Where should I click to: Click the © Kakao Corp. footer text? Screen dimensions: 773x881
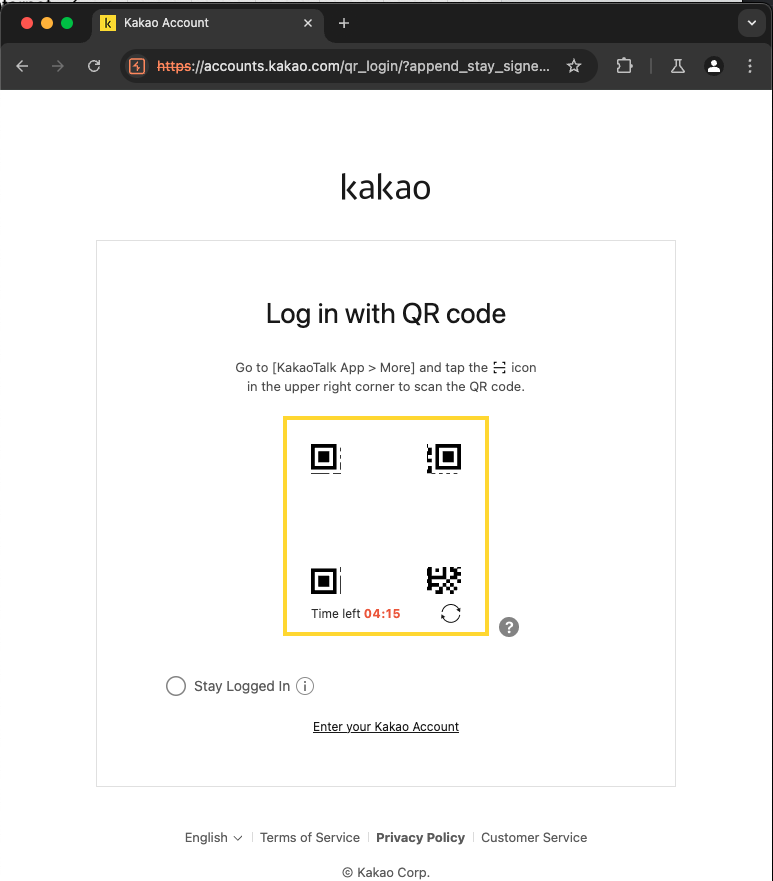(386, 872)
